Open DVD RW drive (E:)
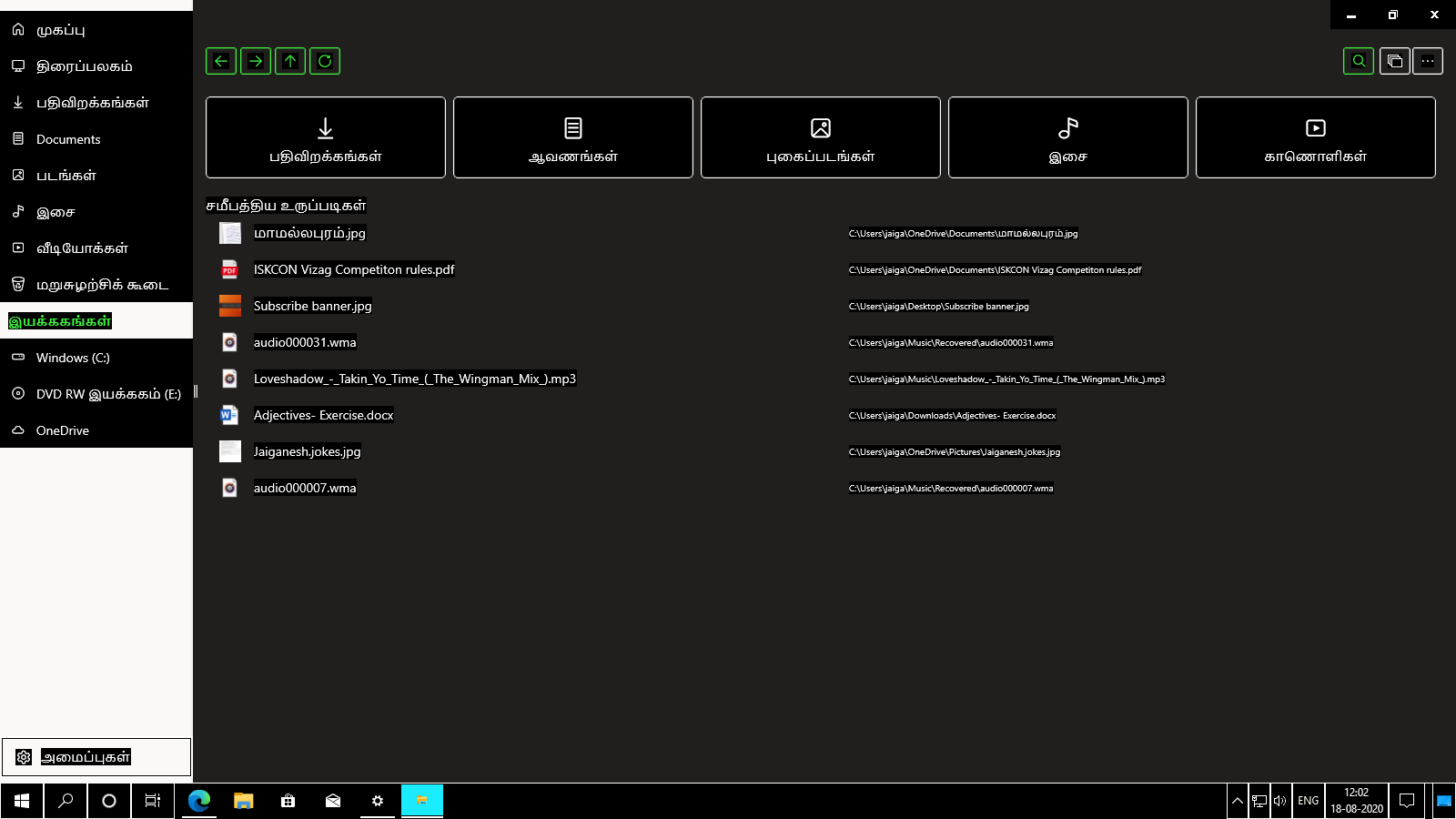 click(96, 393)
